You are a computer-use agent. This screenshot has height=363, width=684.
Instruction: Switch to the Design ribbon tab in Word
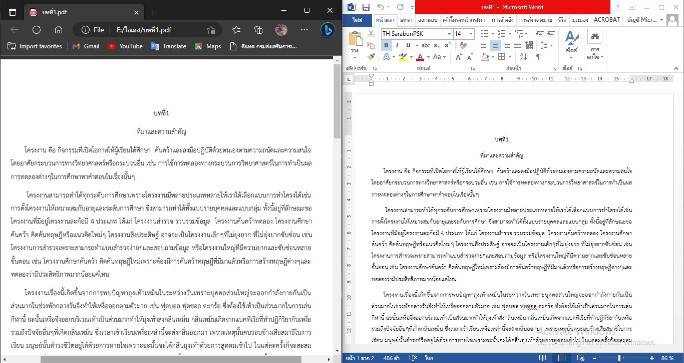pos(427,20)
